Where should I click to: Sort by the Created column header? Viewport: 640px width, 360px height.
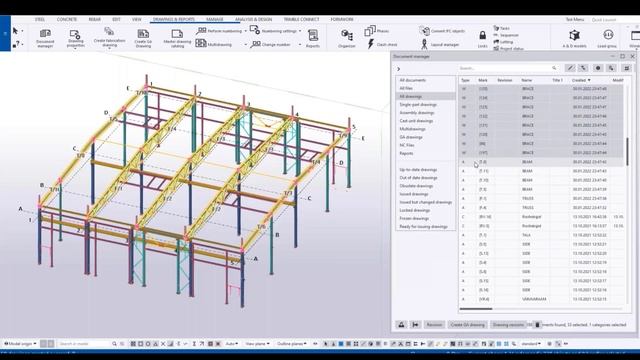pyautogui.click(x=581, y=80)
